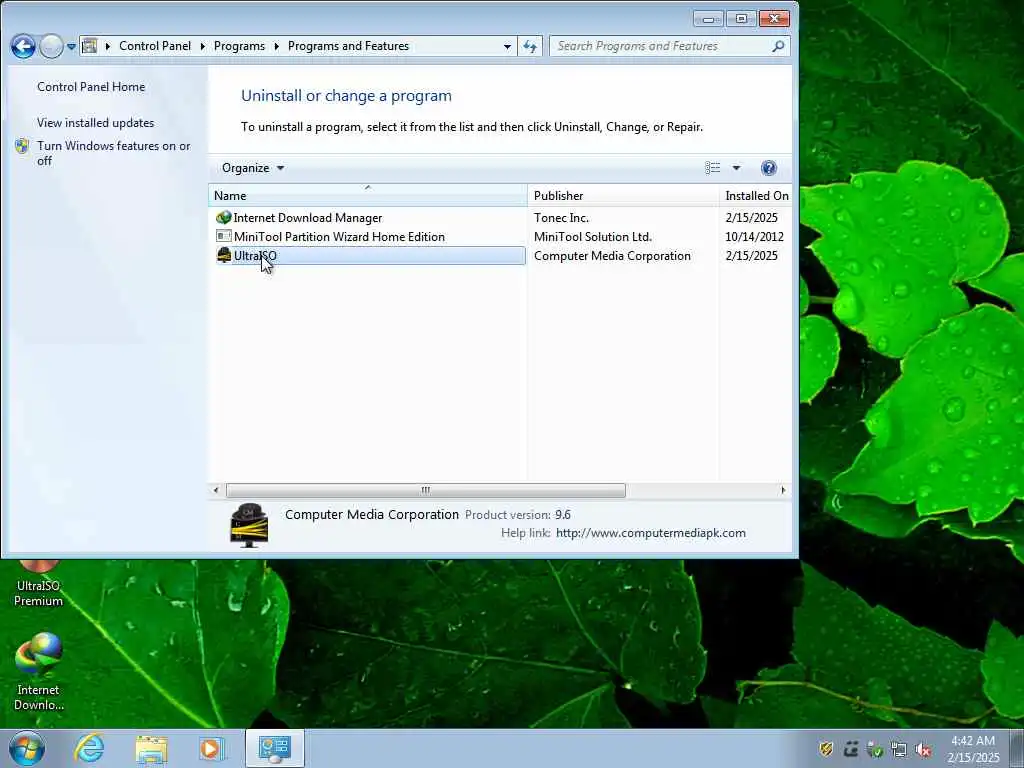The image size is (1024, 768).
Task: Click Computer Media Corporation publisher cell in list
Action: 612,255
